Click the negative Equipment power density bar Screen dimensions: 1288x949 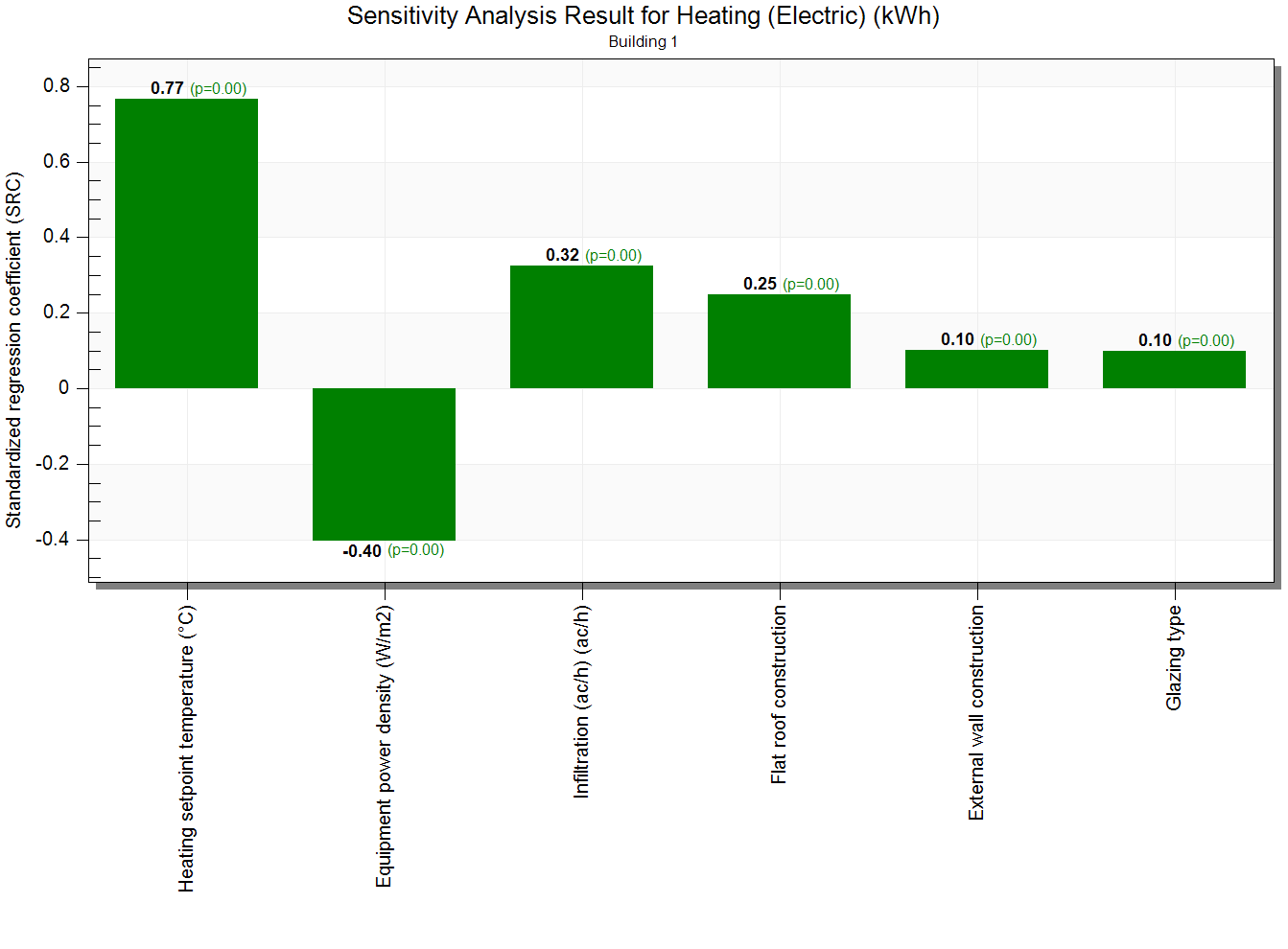384,464
